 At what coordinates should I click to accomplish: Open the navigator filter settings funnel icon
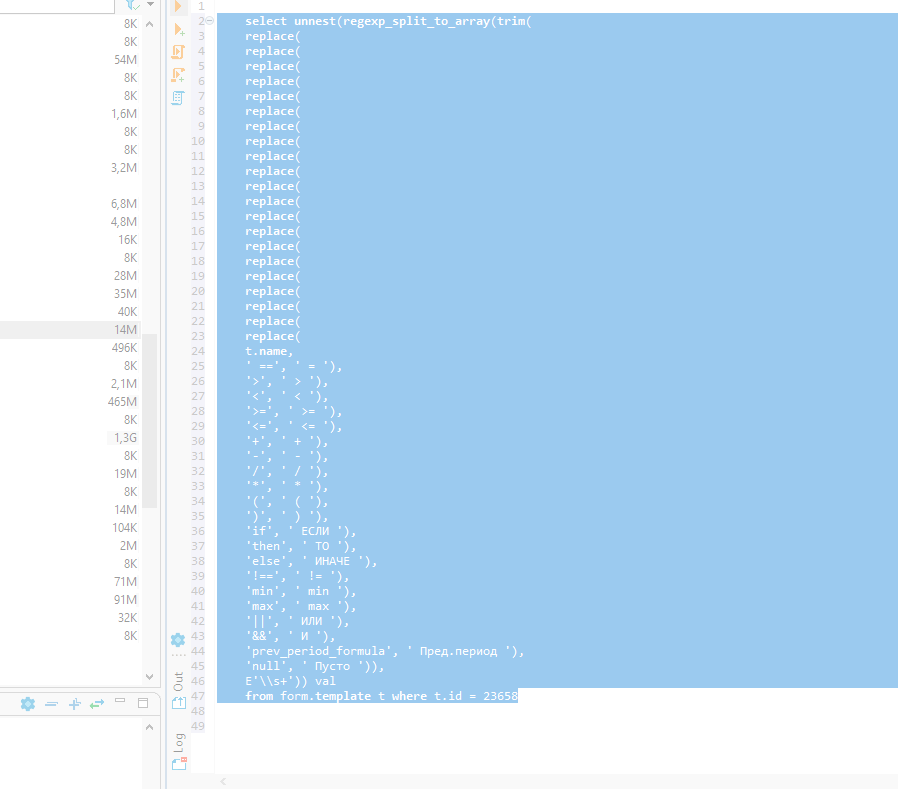point(132,5)
